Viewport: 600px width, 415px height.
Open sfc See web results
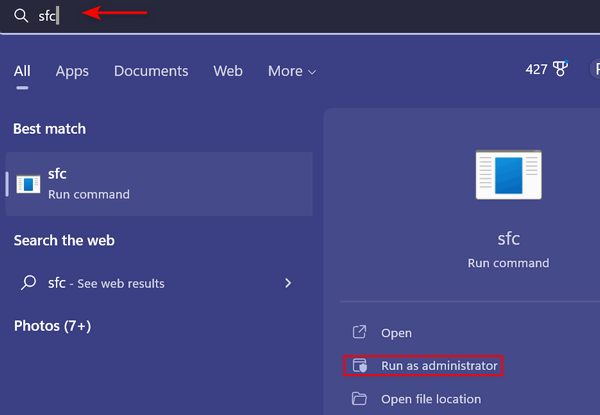coord(159,283)
